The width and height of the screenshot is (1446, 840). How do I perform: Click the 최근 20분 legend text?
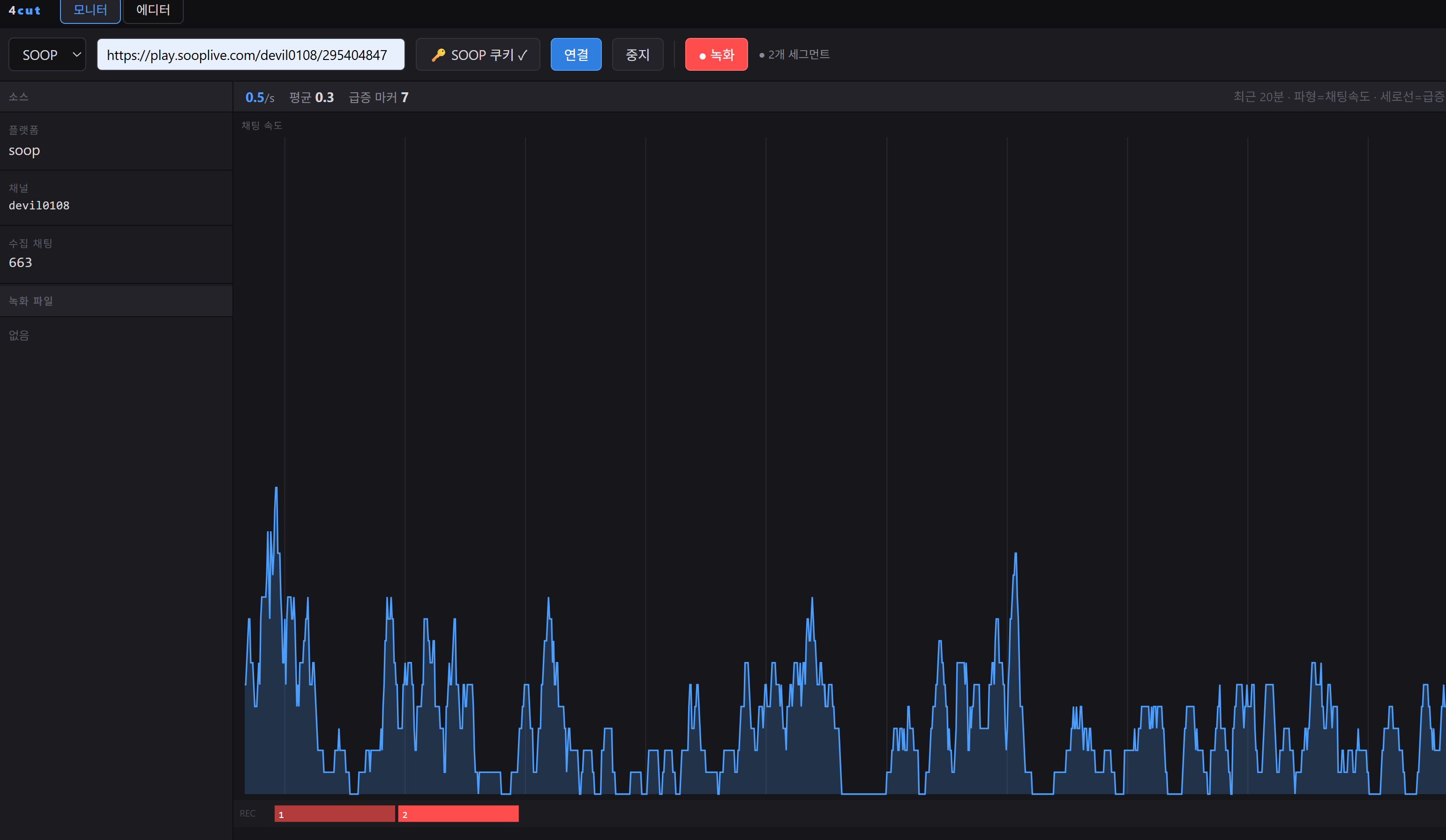click(x=1339, y=97)
